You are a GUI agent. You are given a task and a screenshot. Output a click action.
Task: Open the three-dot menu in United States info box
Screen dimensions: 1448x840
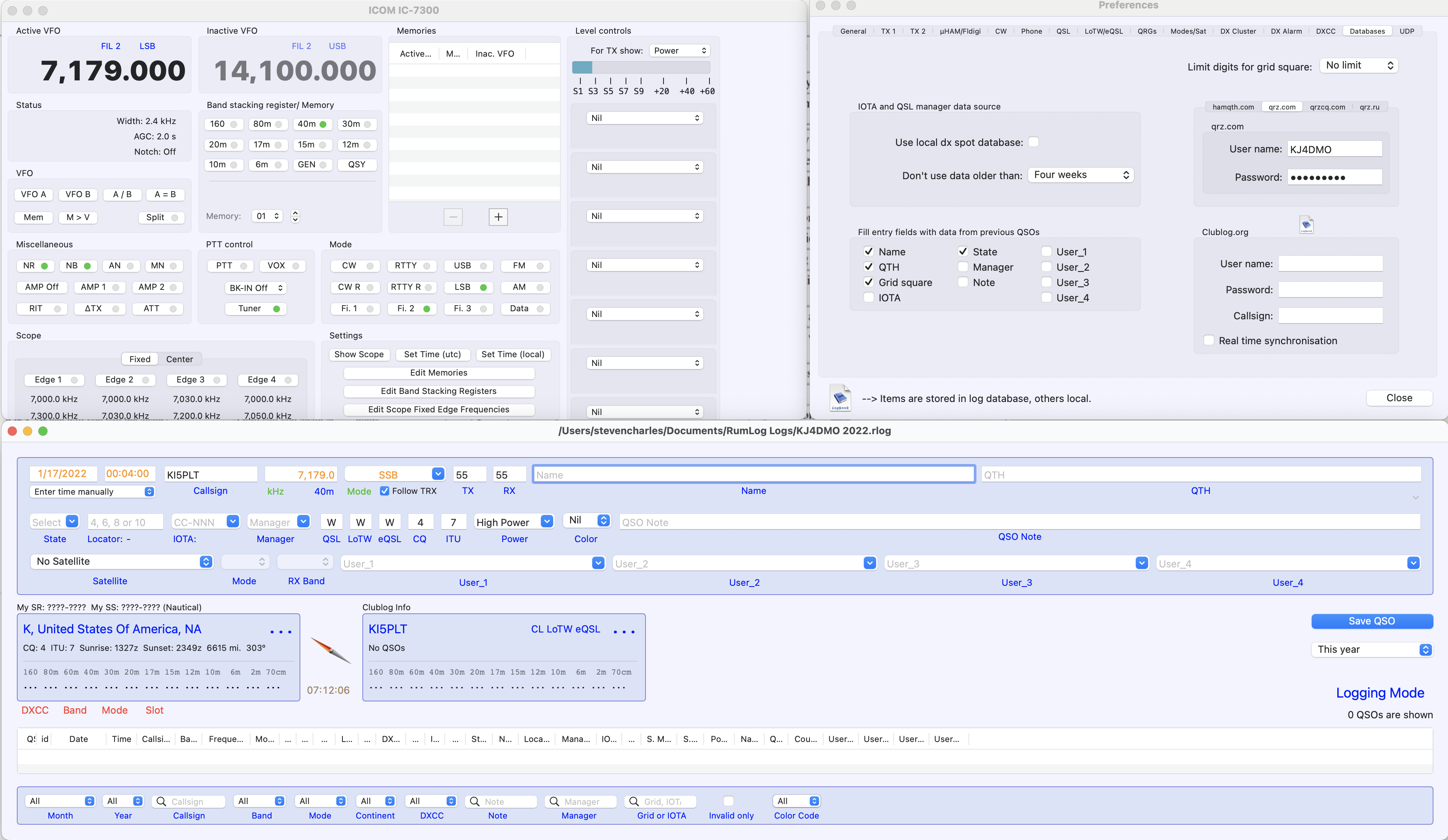tap(281, 632)
